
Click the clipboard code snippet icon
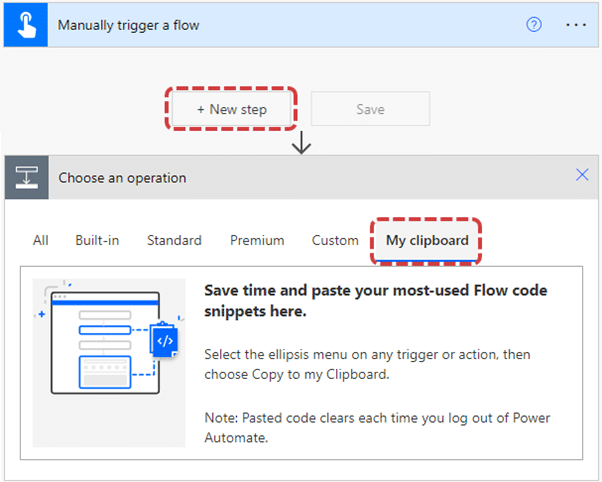pos(164,341)
